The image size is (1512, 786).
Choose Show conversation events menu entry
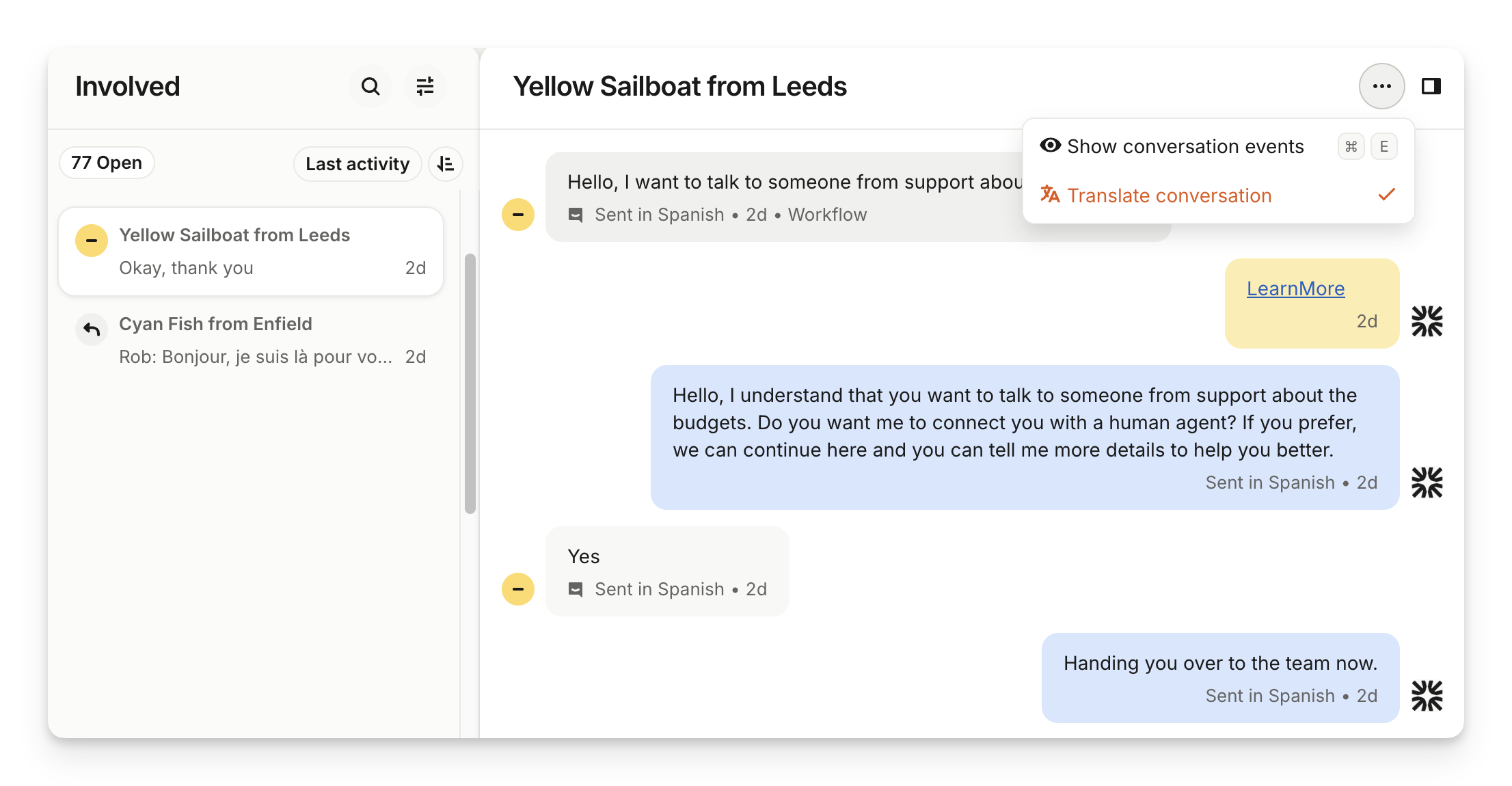[x=1185, y=147]
